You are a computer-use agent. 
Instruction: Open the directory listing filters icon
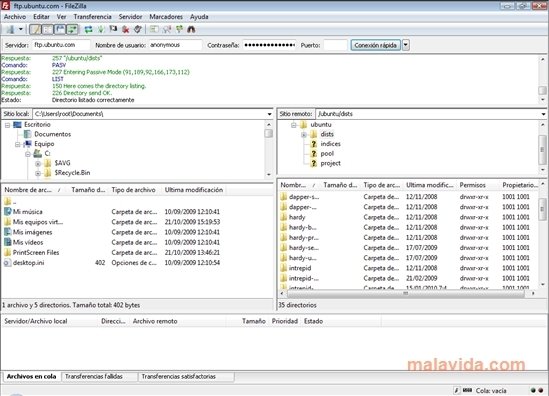154,29
